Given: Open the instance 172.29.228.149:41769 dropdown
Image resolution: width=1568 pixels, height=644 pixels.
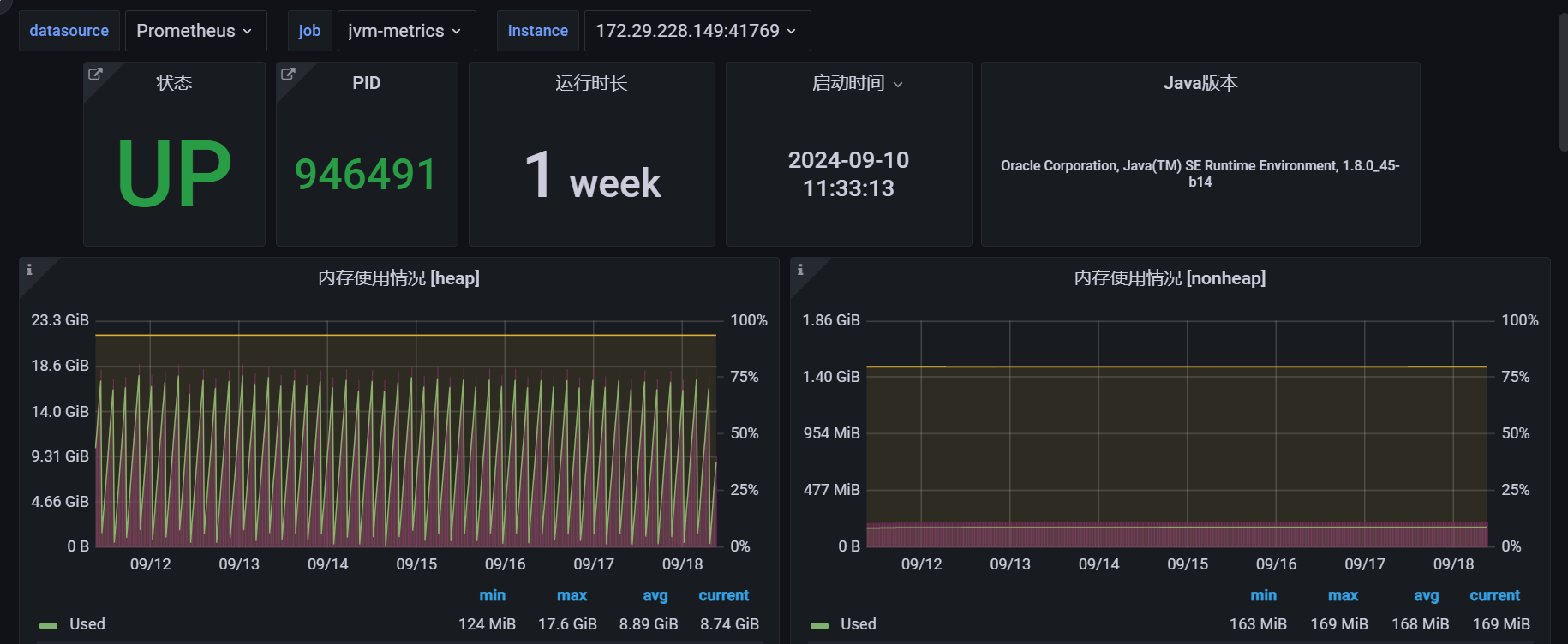Looking at the screenshot, I should click(697, 31).
